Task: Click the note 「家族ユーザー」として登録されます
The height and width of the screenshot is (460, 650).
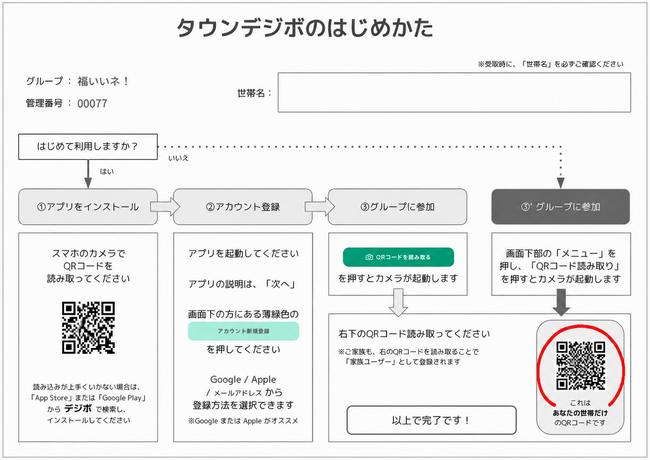Action: 403,362
